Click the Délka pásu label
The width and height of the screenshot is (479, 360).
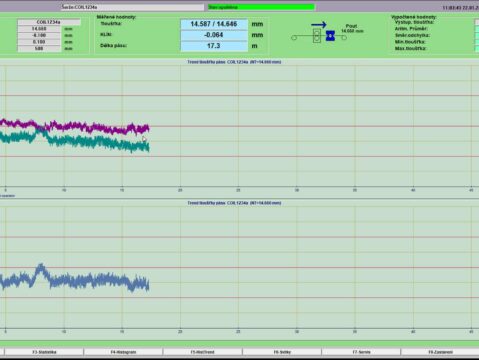click(113, 45)
